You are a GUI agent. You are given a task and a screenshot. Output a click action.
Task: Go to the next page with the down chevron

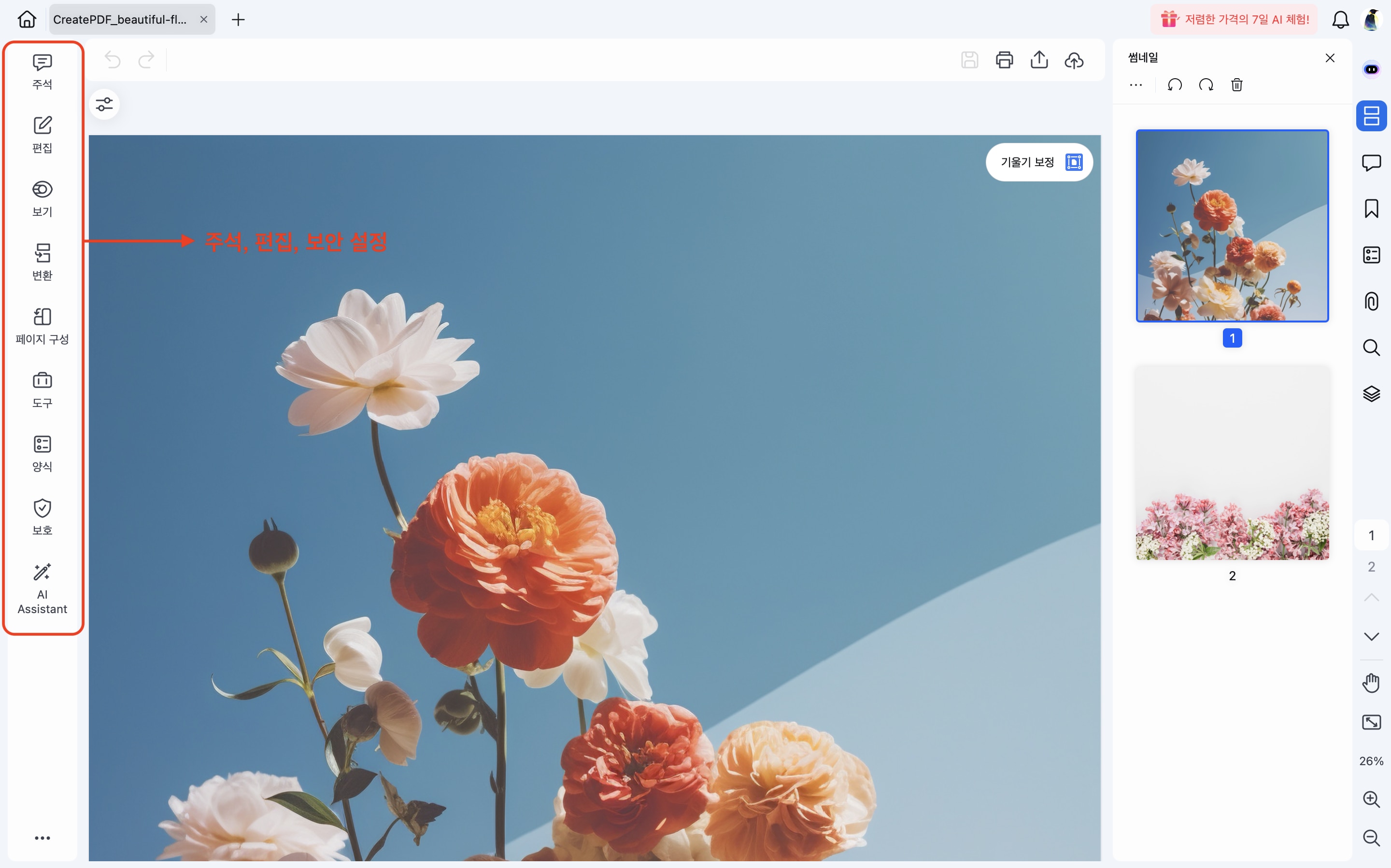pos(1371,636)
